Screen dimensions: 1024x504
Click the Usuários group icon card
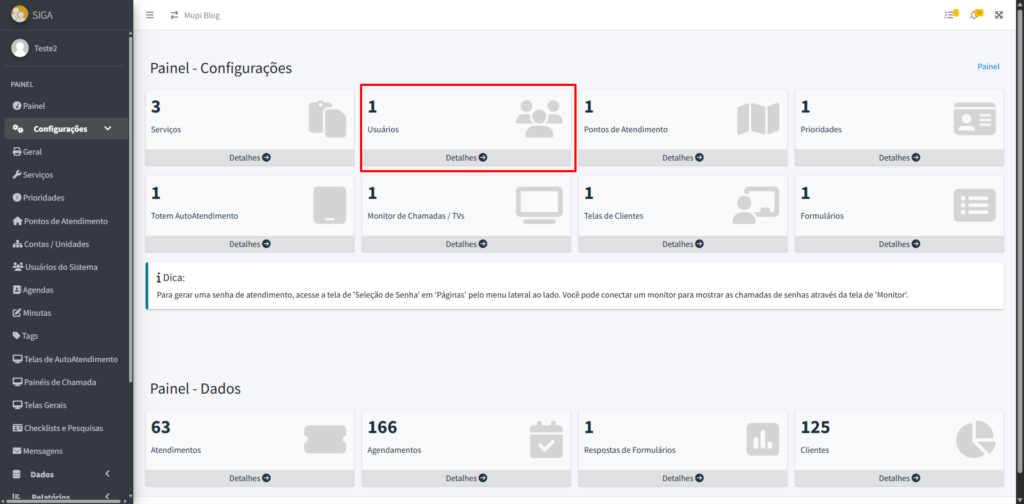[539, 118]
